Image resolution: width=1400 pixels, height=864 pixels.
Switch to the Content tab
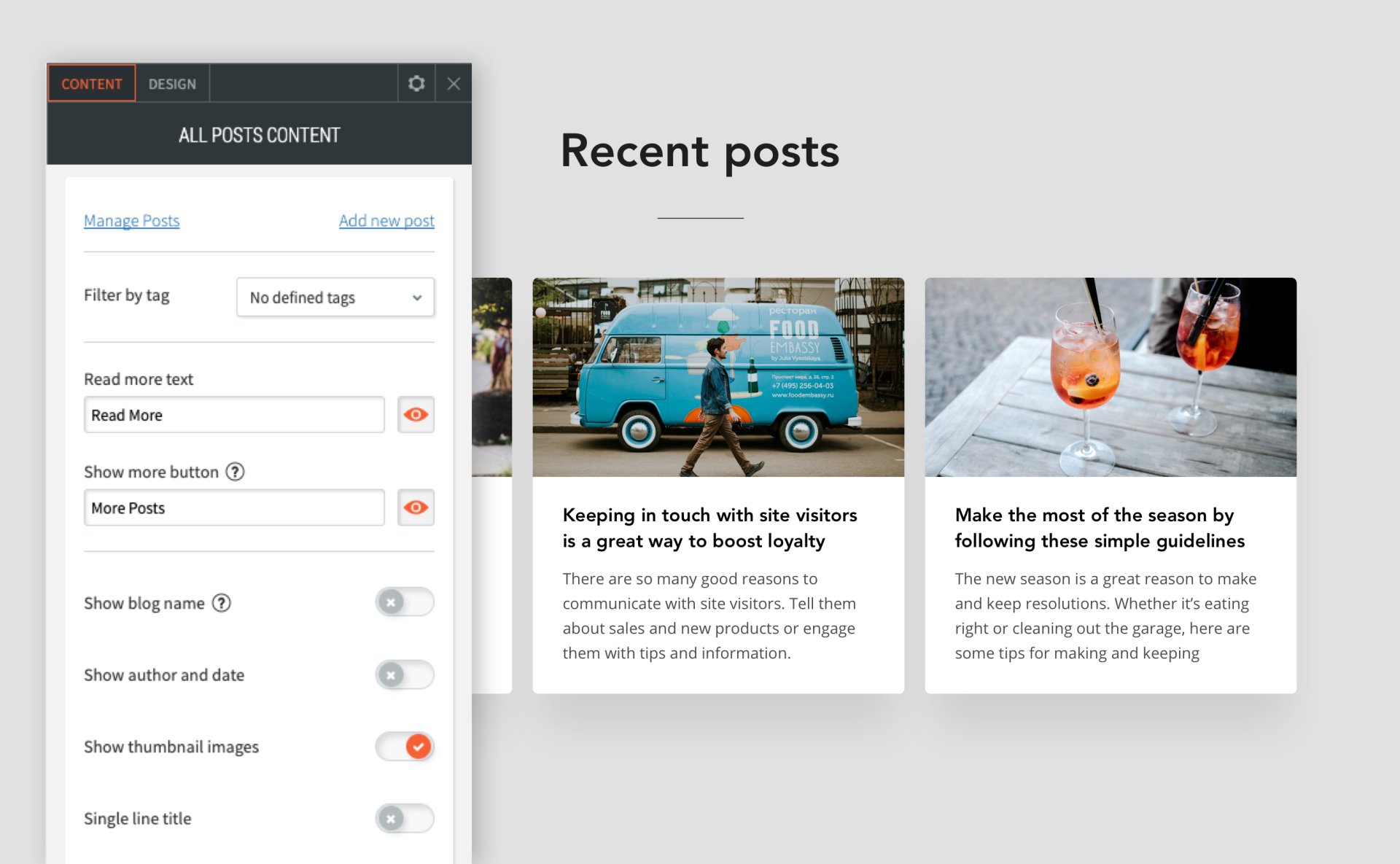[92, 84]
